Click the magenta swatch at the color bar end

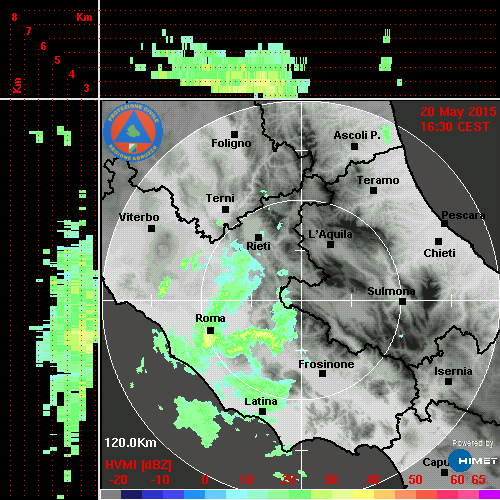click(x=489, y=494)
